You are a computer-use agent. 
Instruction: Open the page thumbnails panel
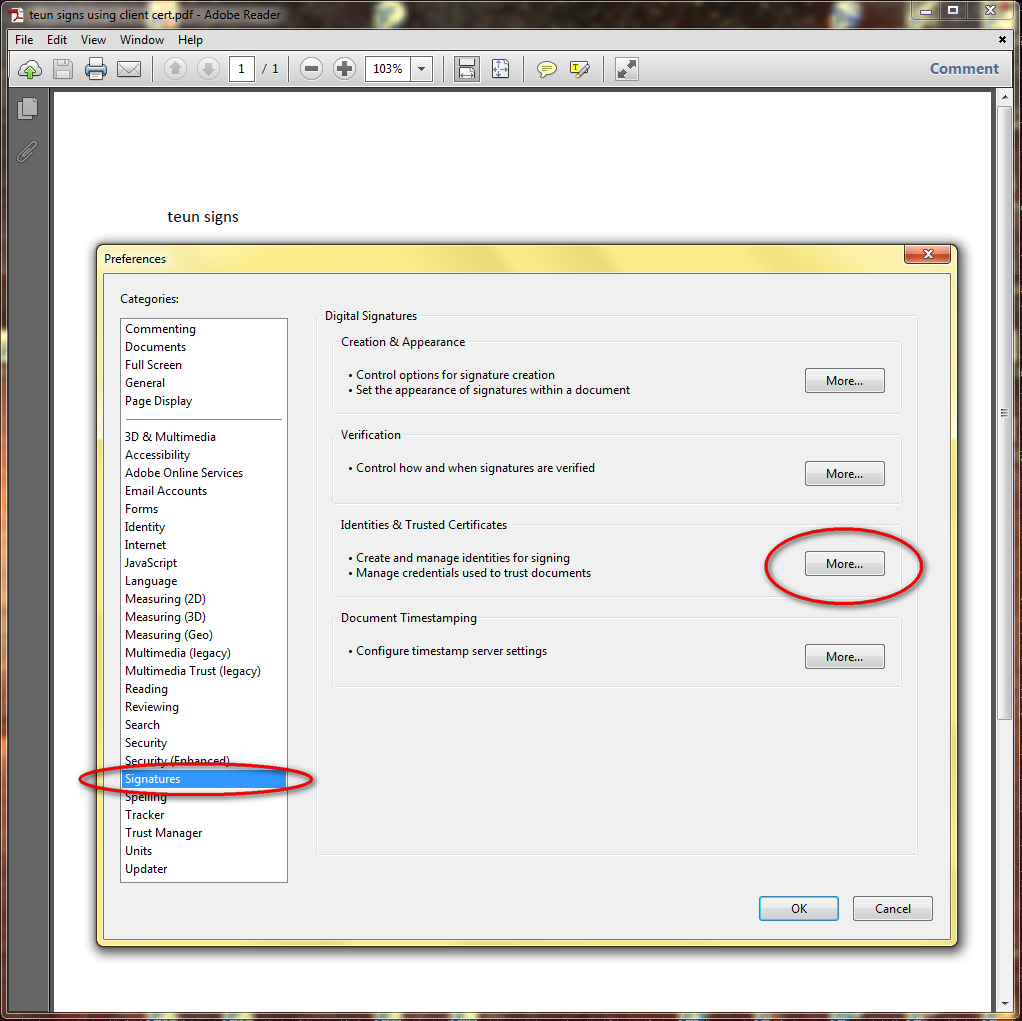[28, 108]
